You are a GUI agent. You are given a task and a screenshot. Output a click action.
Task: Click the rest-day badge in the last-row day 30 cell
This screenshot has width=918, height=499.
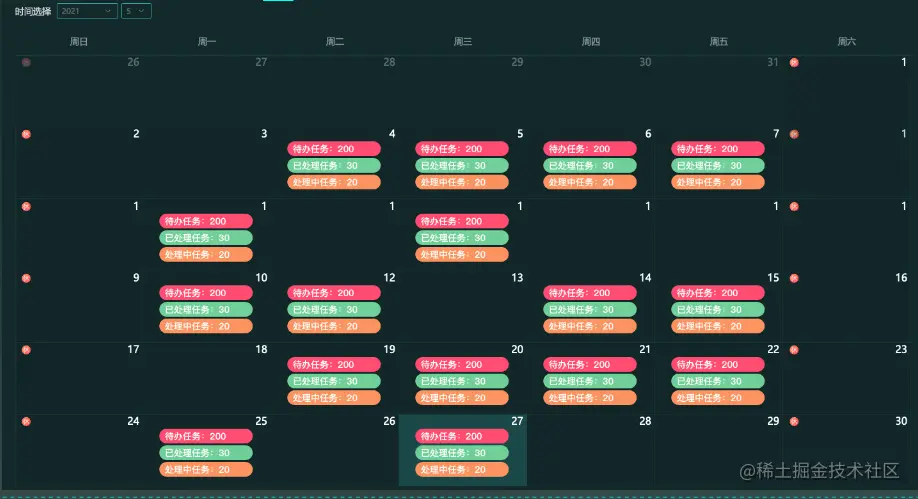(x=794, y=421)
